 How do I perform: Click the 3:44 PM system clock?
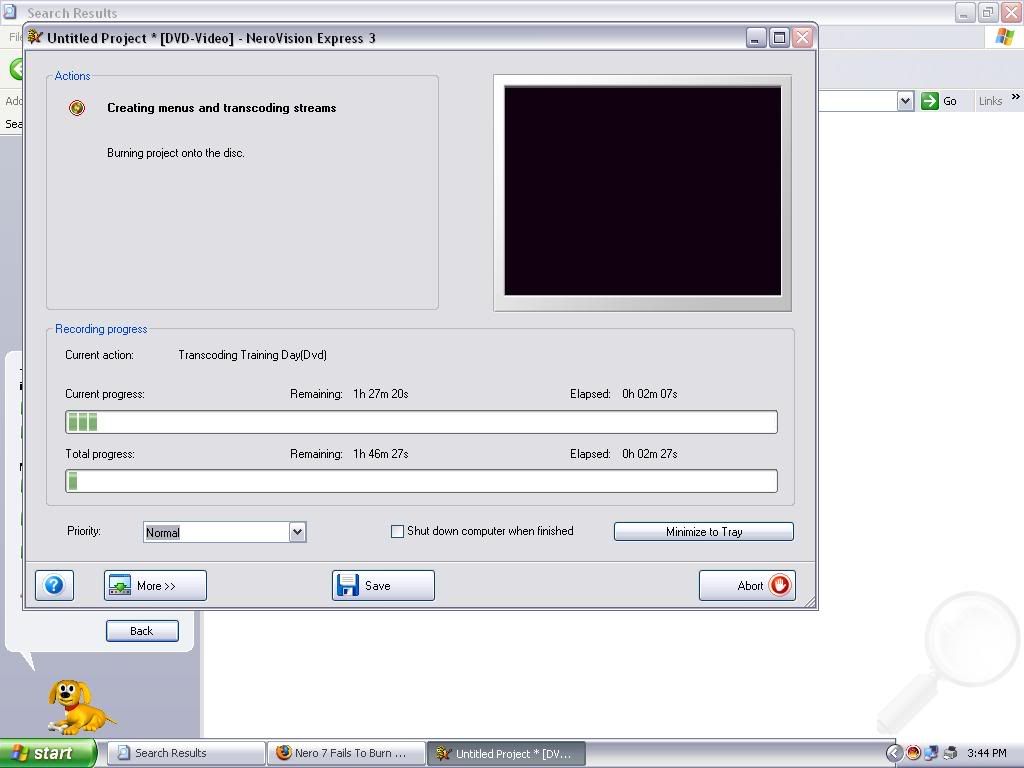click(x=987, y=753)
